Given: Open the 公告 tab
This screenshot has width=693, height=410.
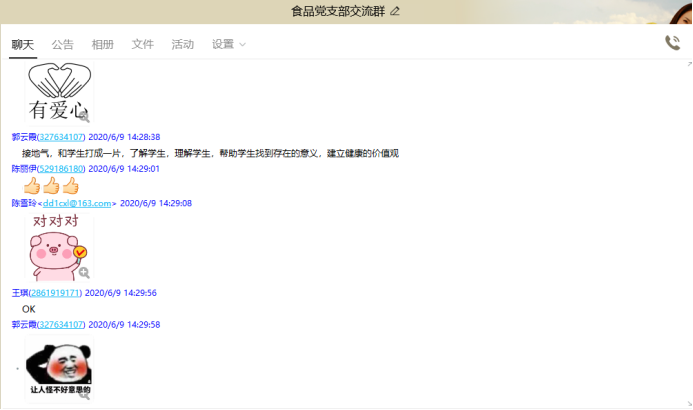Looking at the screenshot, I should (62, 45).
